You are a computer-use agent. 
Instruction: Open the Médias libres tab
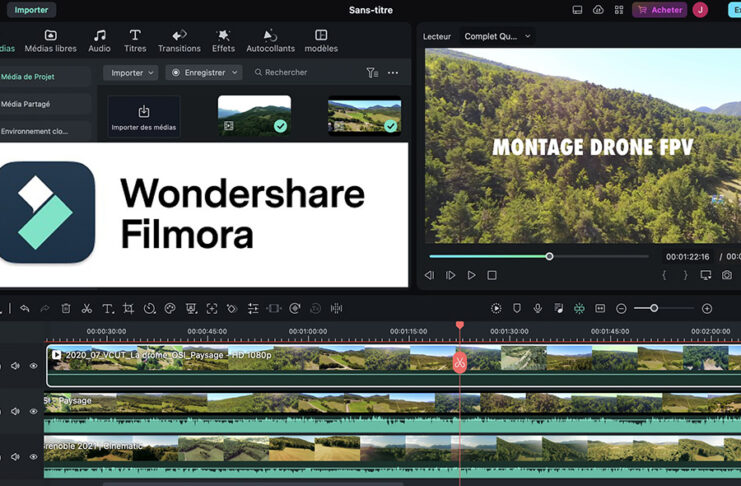[51, 41]
